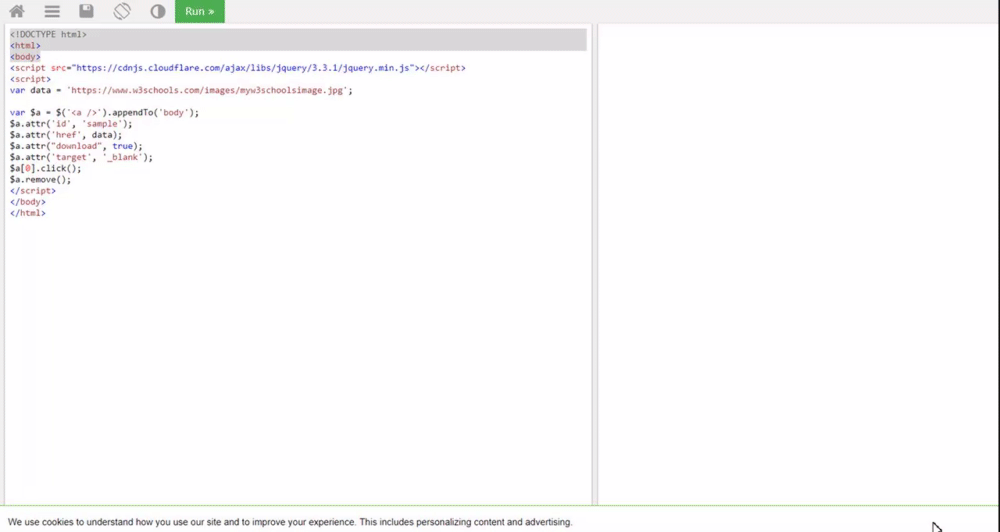Click the closing '</html>' tag line

(x=28, y=213)
